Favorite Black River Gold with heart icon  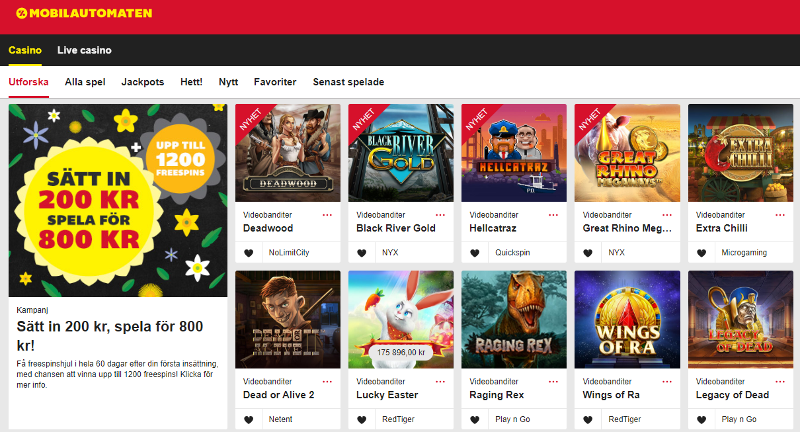[x=362, y=252]
